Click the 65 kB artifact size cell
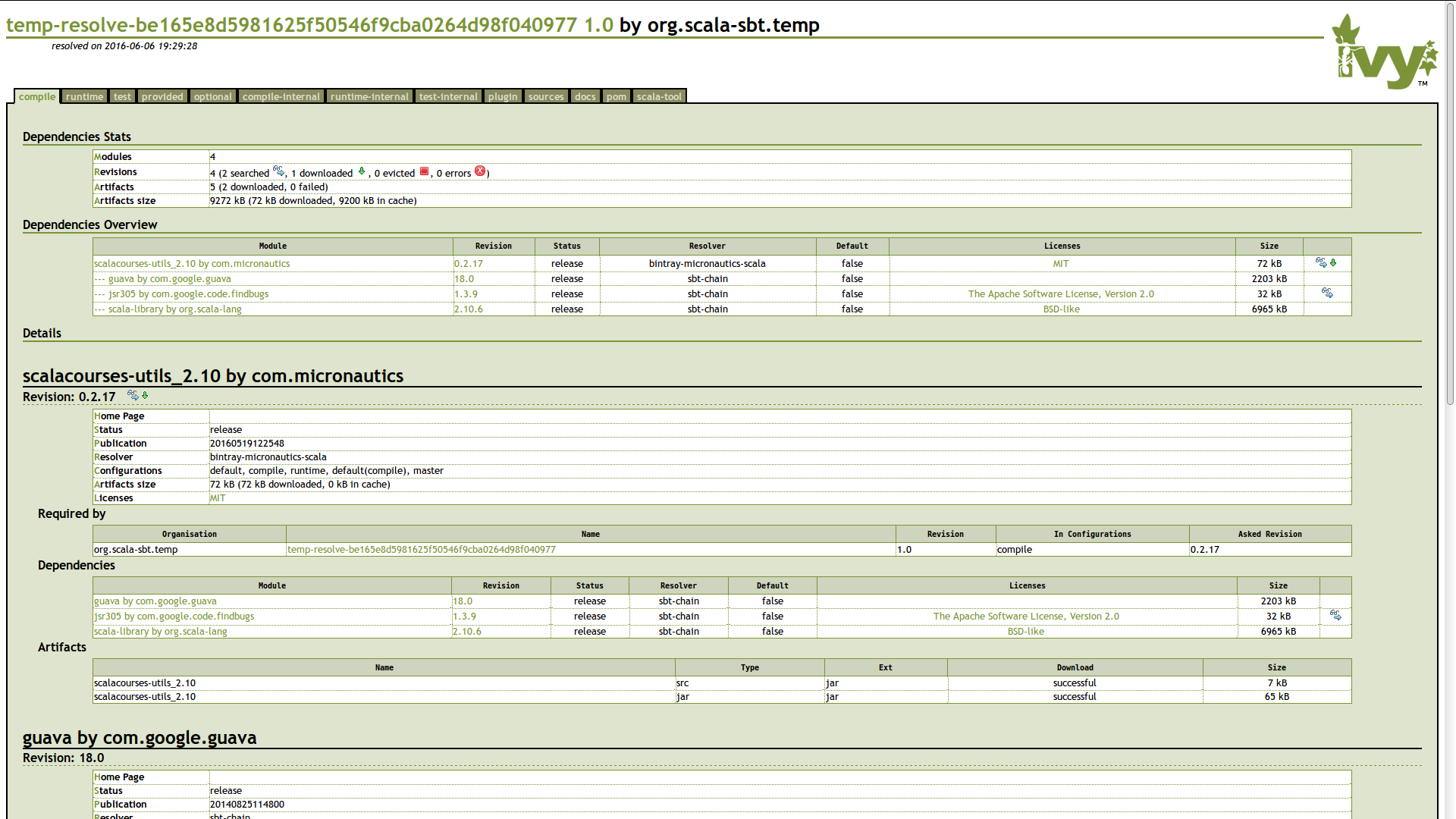The image size is (1456, 819). 1277,697
